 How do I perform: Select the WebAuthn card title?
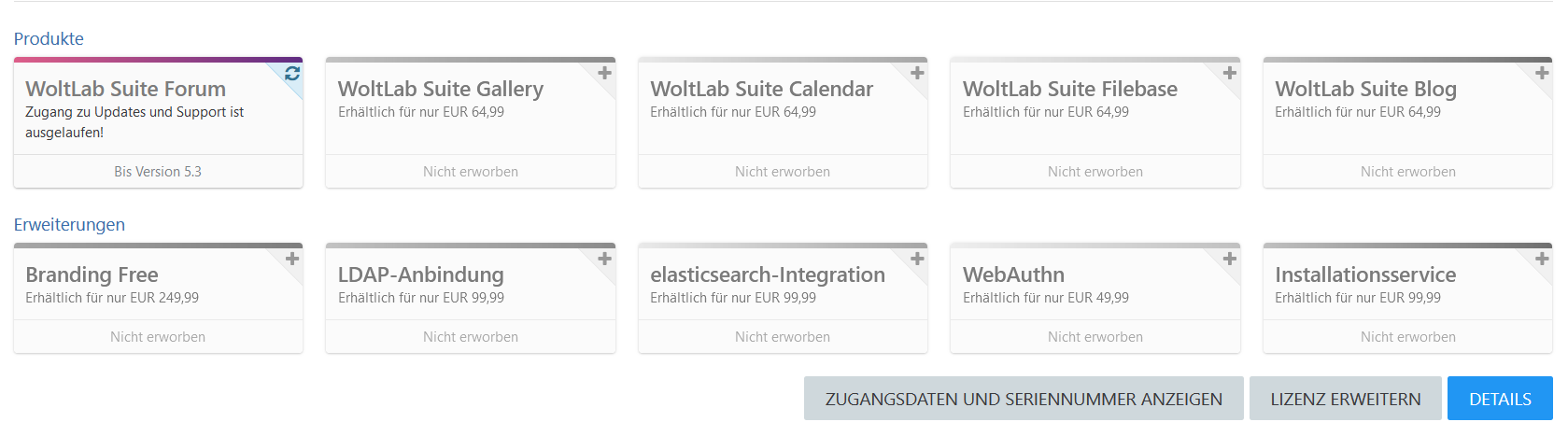(x=1013, y=274)
